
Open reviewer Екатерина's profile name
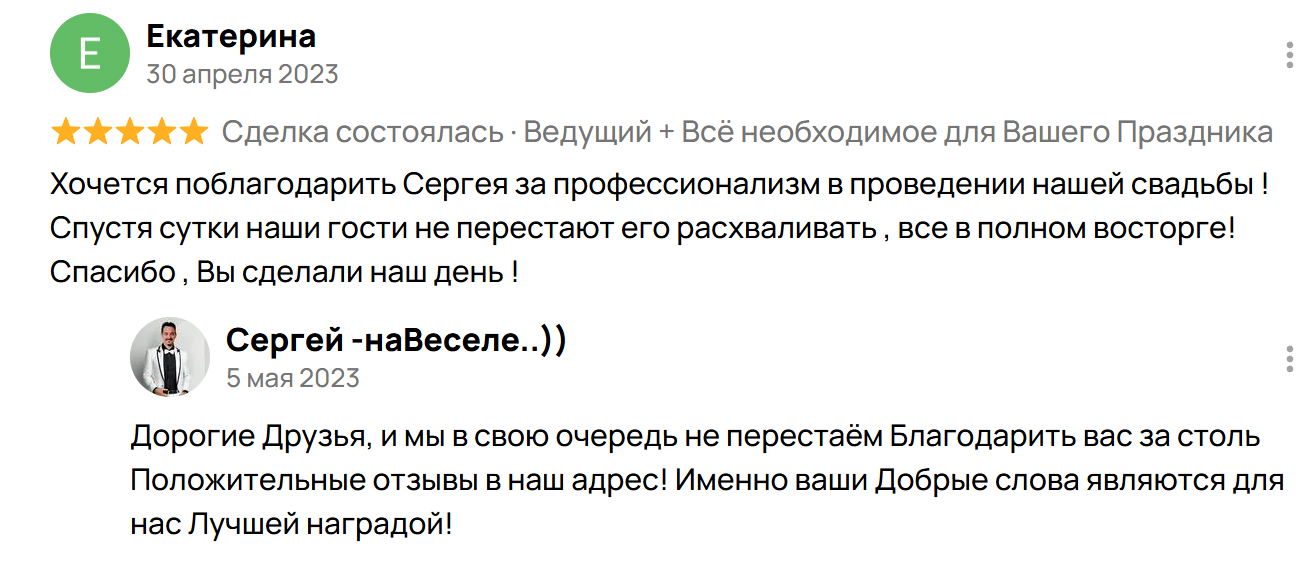(231, 37)
